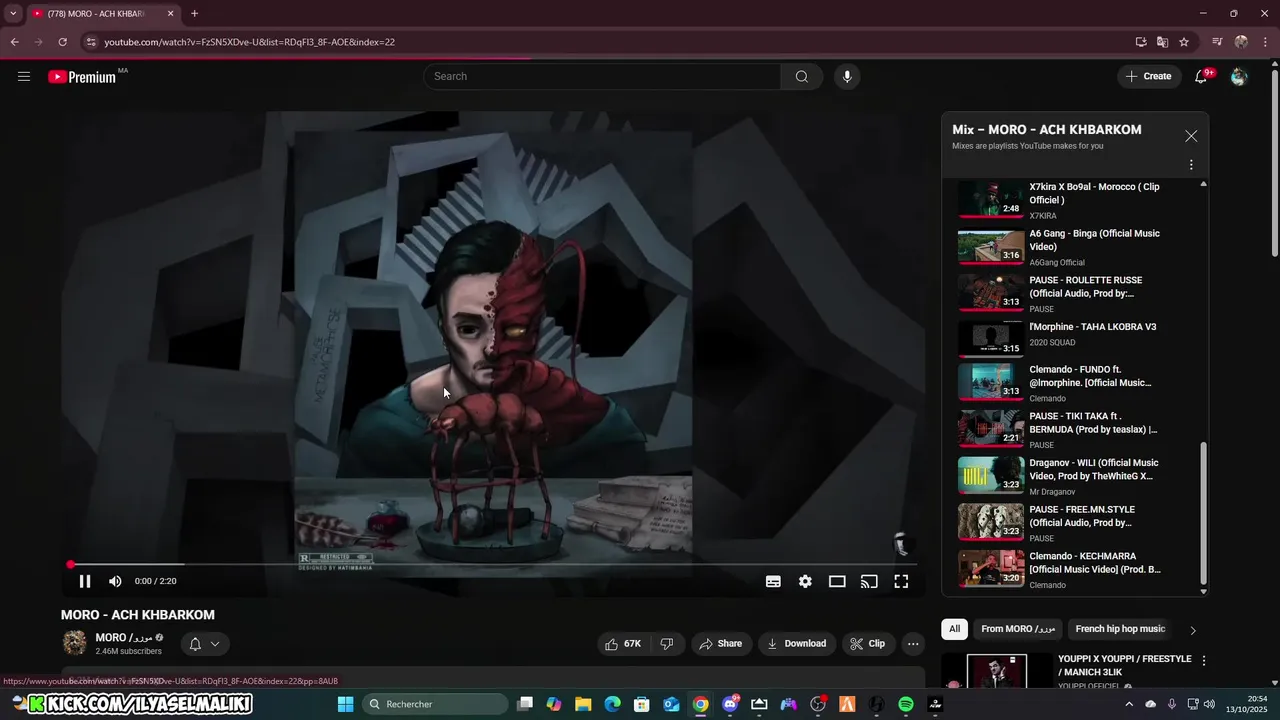
Task: Open Discord from the taskbar
Action: click(731, 704)
